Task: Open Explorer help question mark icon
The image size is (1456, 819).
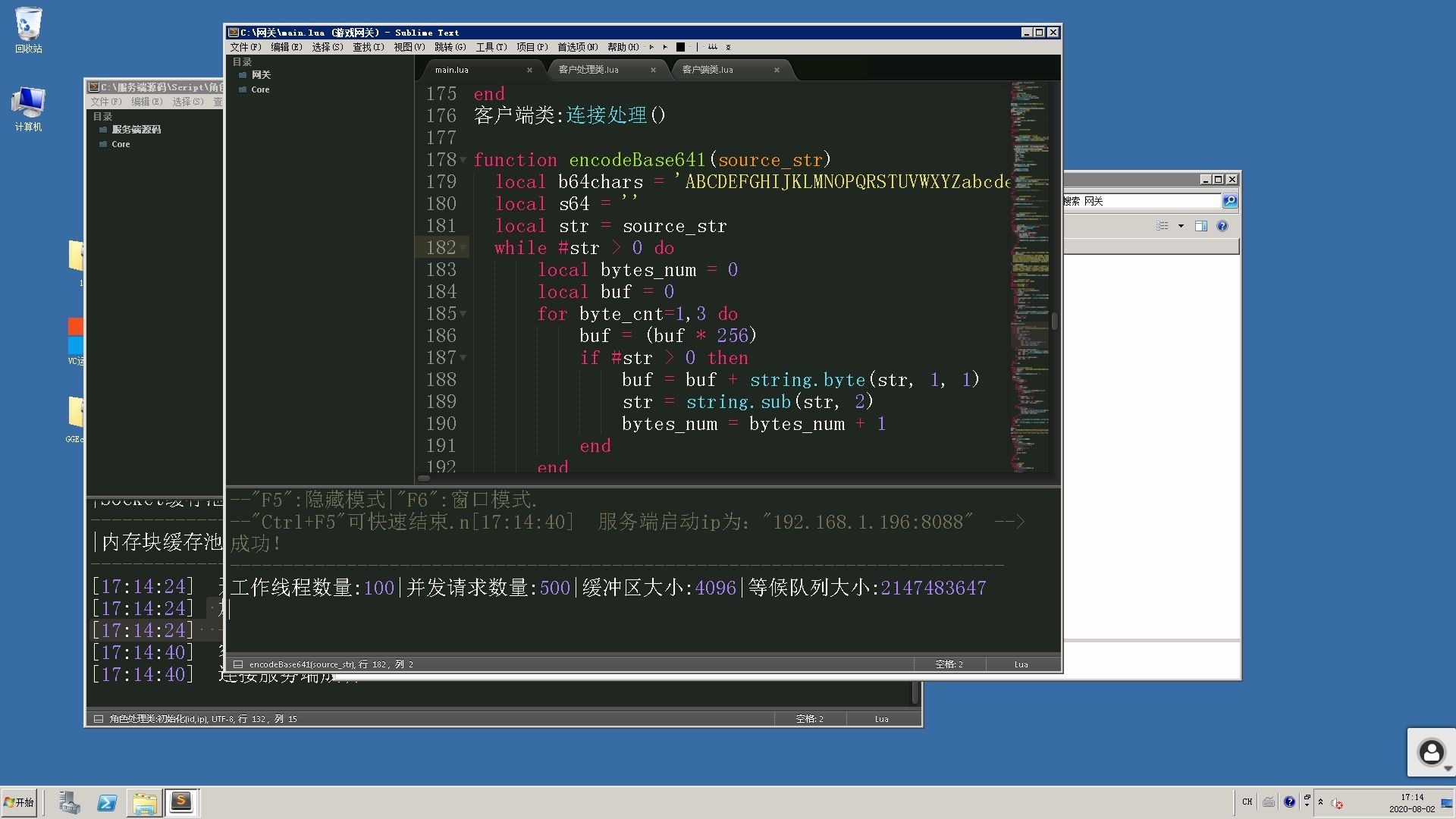Action: click(x=1222, y=226)
